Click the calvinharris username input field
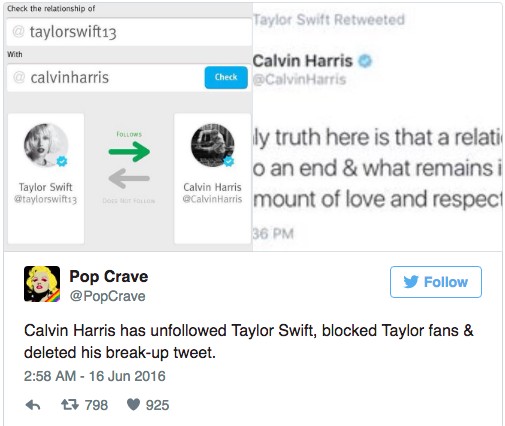 [105, 78]
